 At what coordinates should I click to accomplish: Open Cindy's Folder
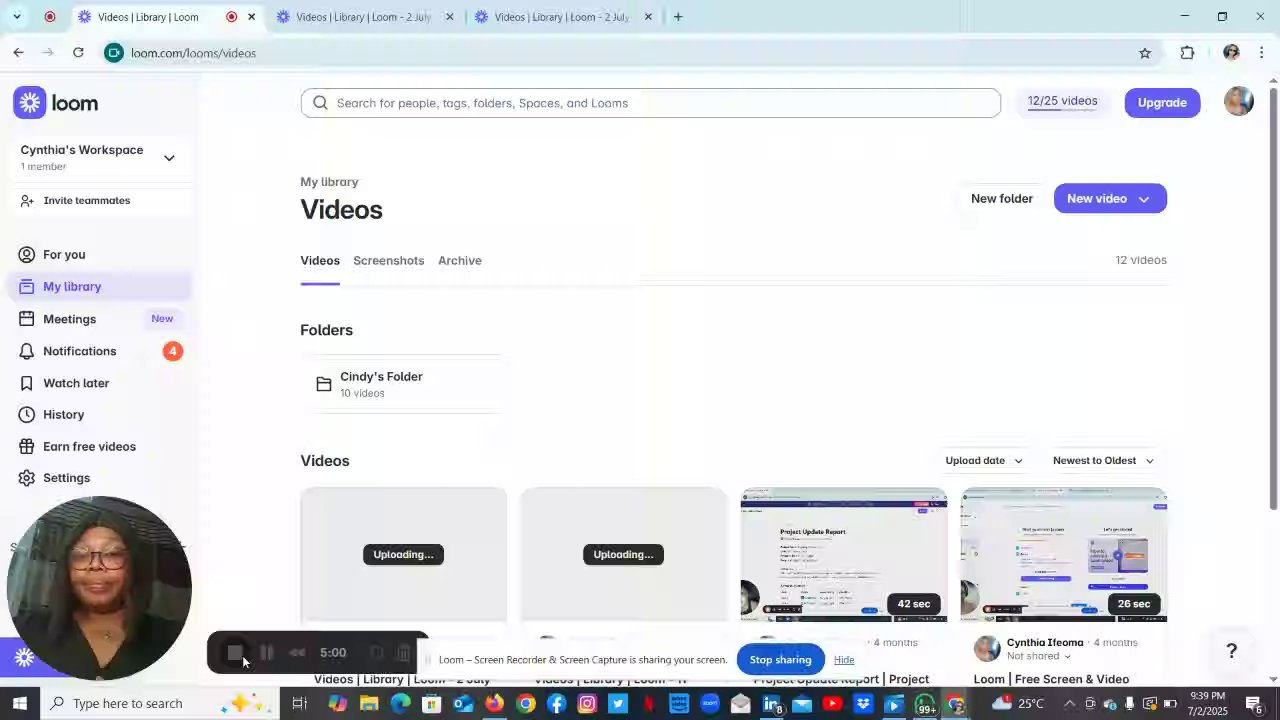[x=400, y=384]
